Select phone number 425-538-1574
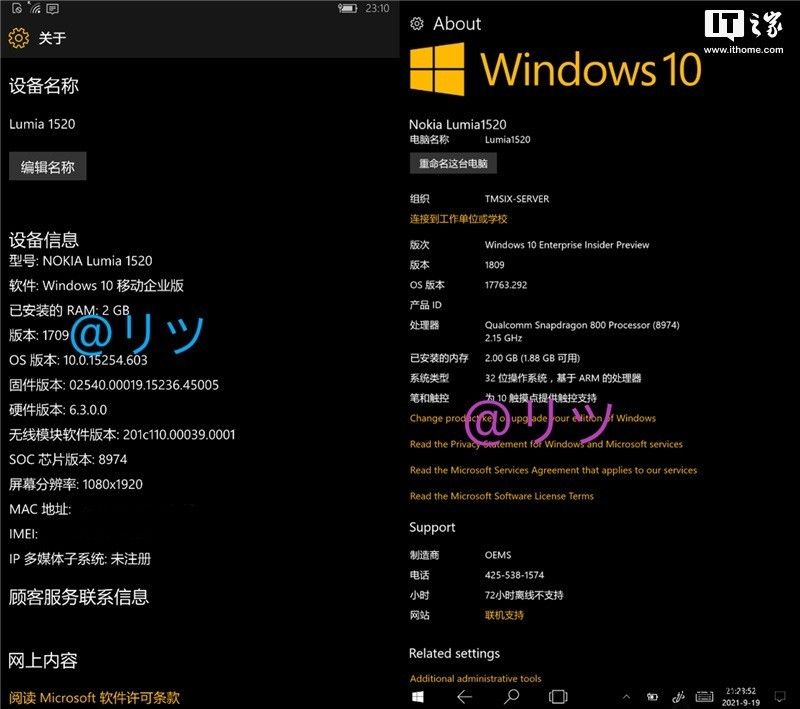This screenshot has height=709, width=800. 514,575
